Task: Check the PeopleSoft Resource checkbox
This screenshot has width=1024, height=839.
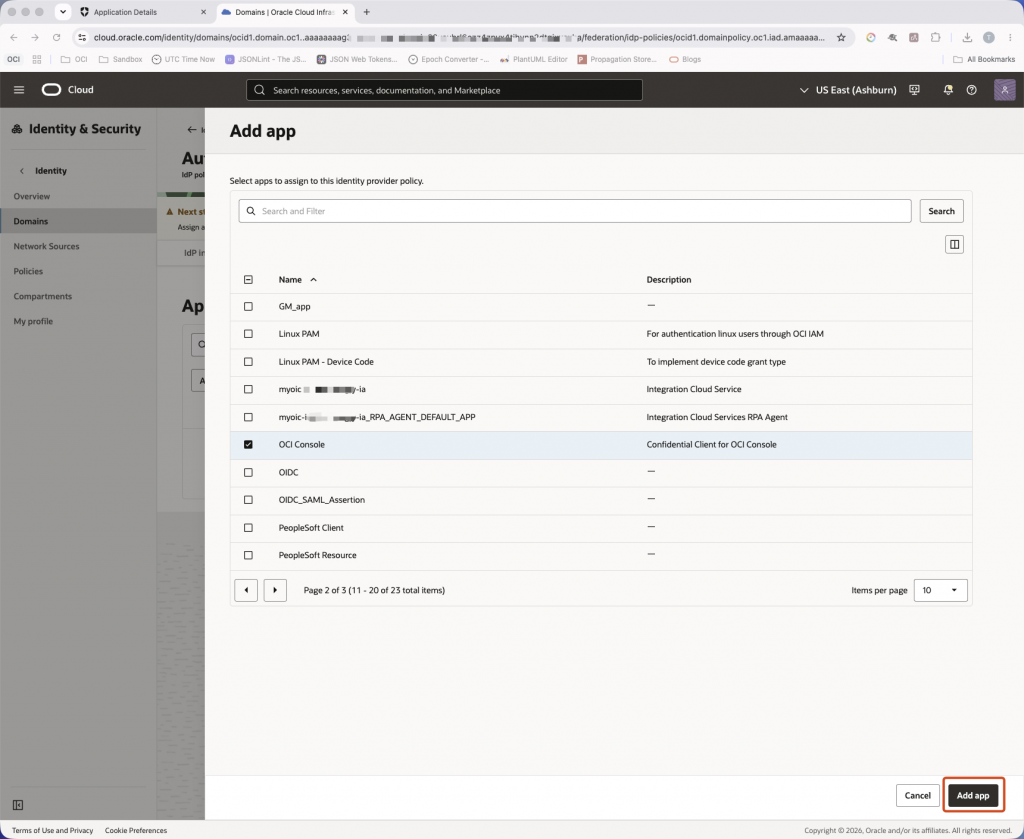Action: pyautogui.click(x=248, y=555)
